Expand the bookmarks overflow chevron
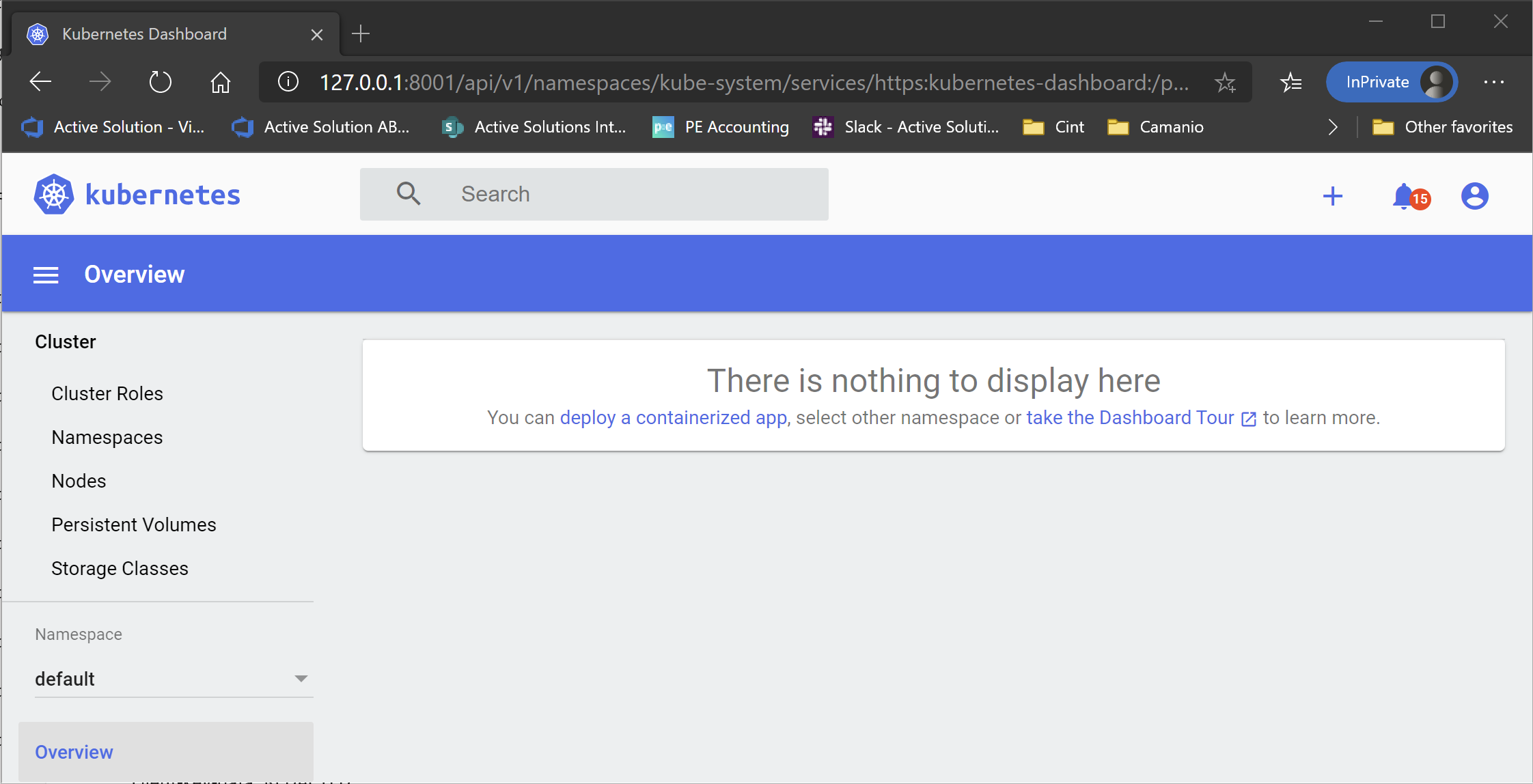The width and height of the screenshot is (1533, 784). (x=1332, y=127)
